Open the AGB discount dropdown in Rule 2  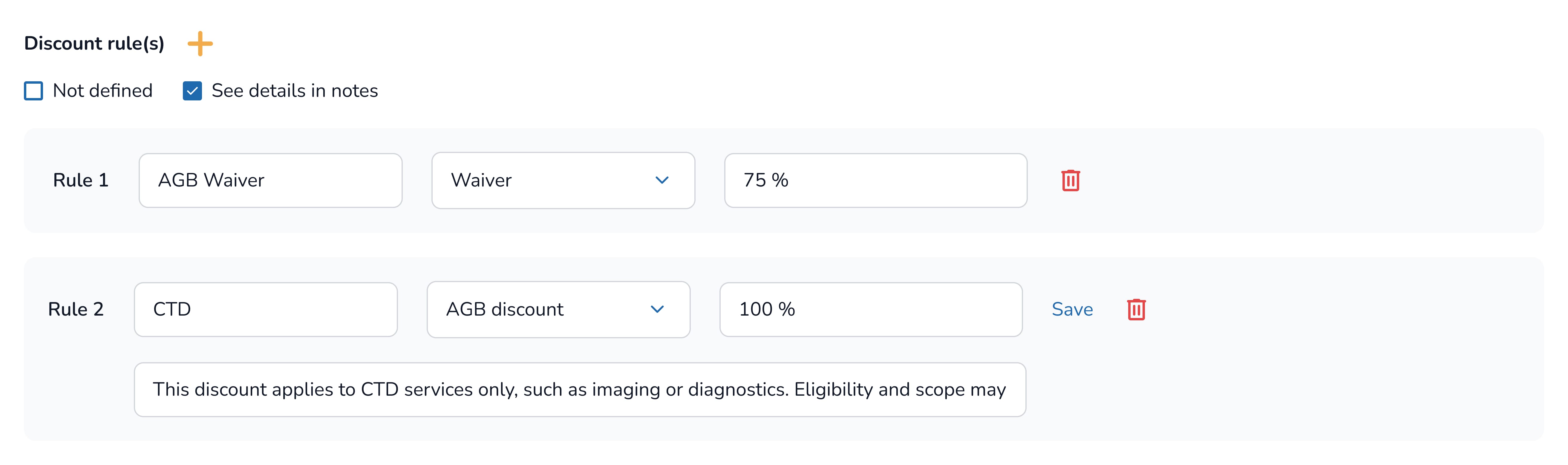558,310
